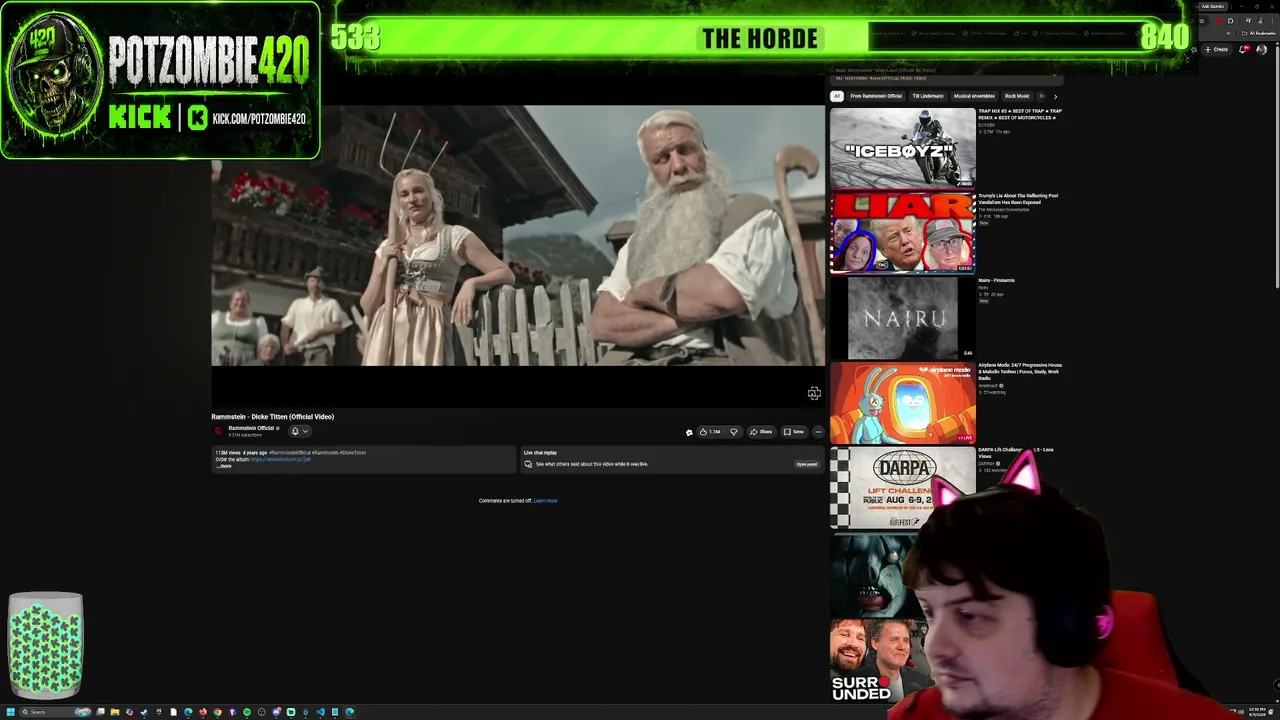Open 'Nairu - Finsternis' video title

pos(996,280)
